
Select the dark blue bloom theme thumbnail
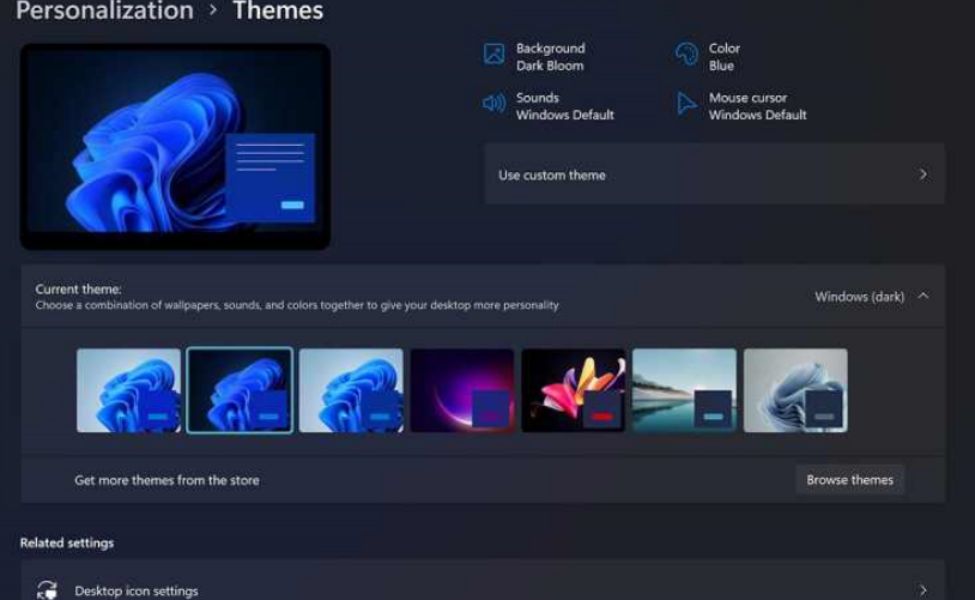(240, 390)
